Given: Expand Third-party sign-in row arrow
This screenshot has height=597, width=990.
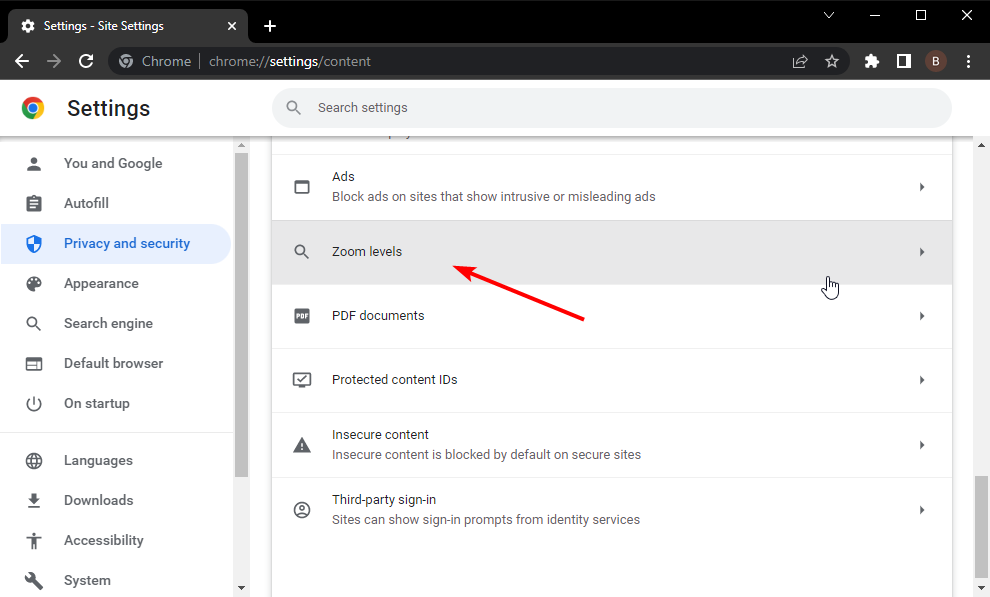Looking at the screenshot, I should pos(922,510).
